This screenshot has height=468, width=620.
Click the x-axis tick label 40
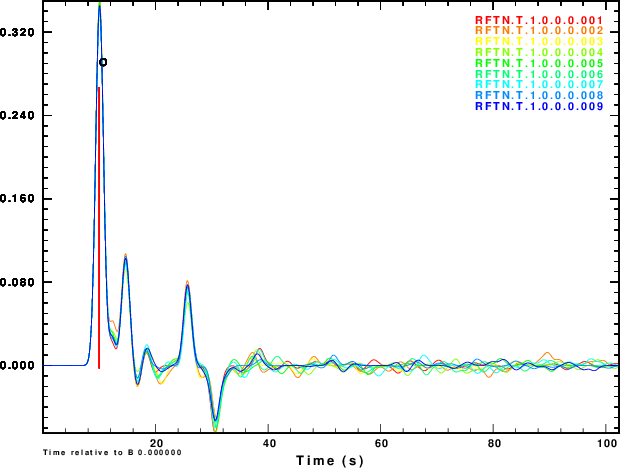coord(269,443)
